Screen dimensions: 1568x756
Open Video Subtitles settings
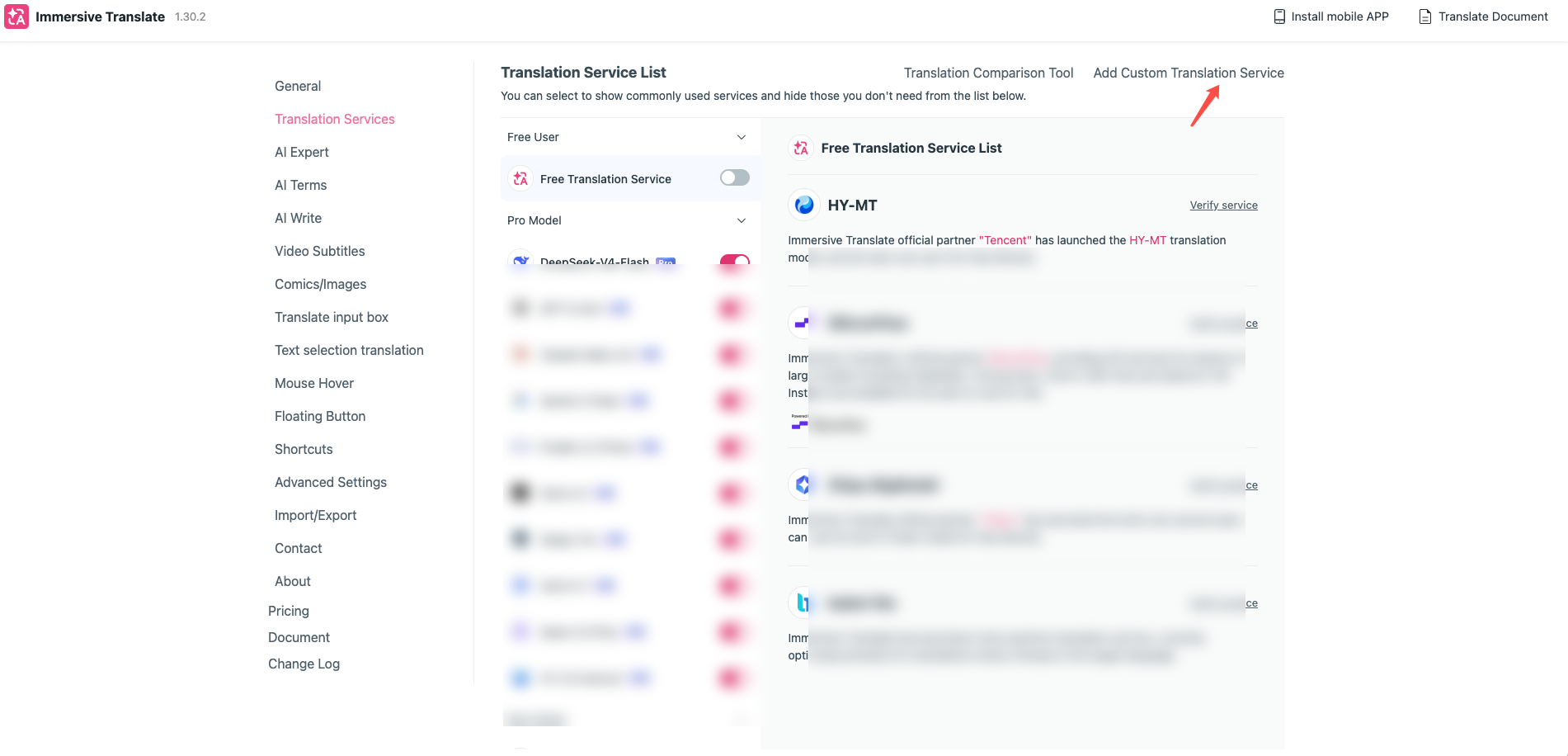click(x=320, y=251)
